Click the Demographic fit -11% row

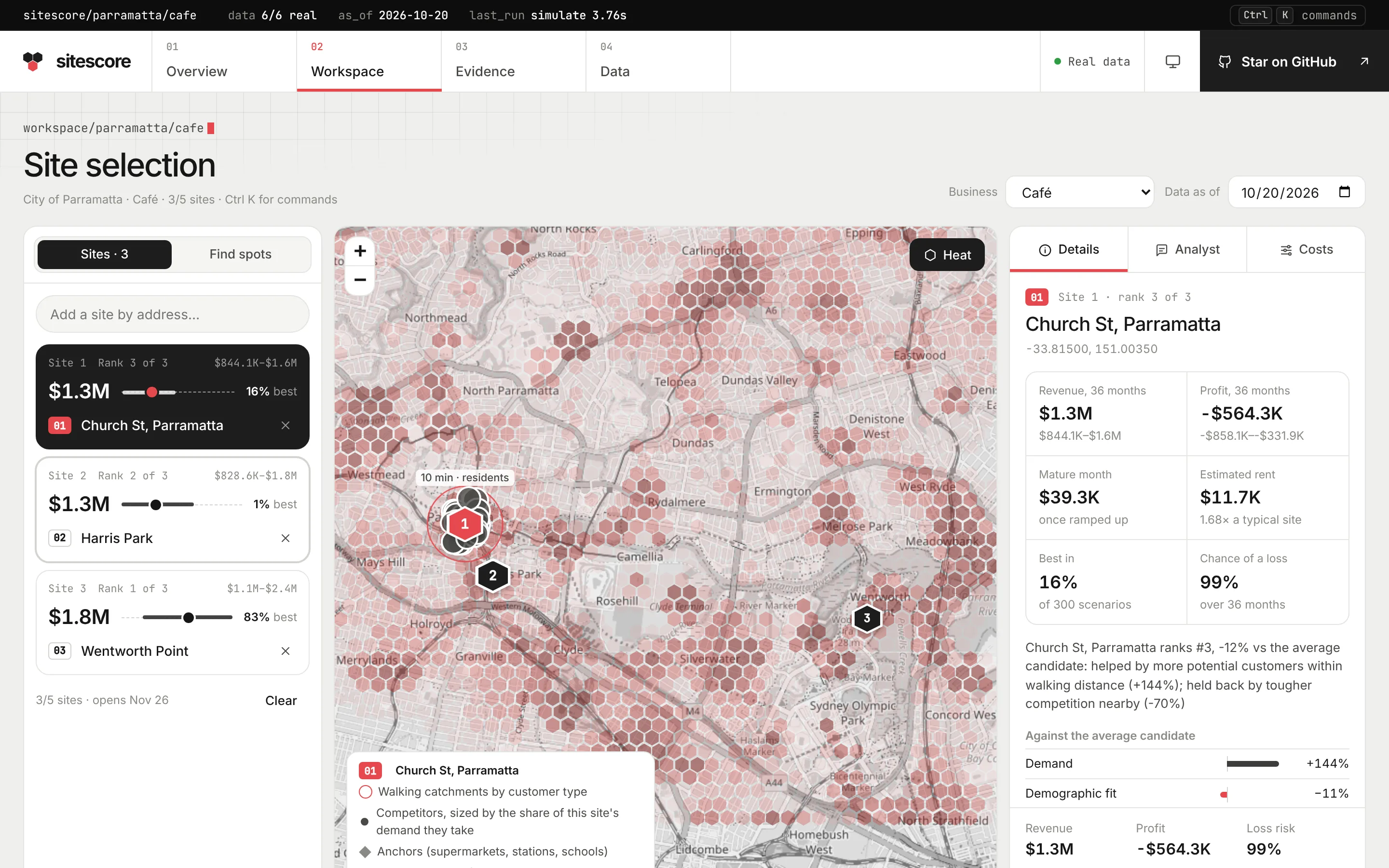[1187, 793]
